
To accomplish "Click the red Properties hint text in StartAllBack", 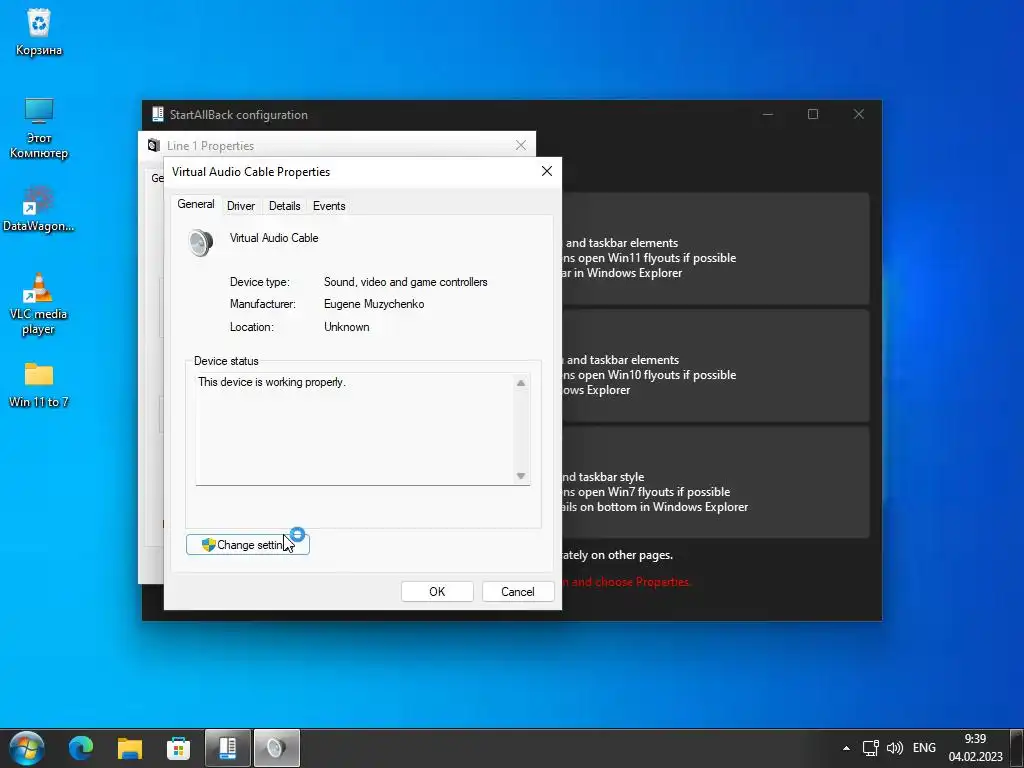I will point(626,582).
